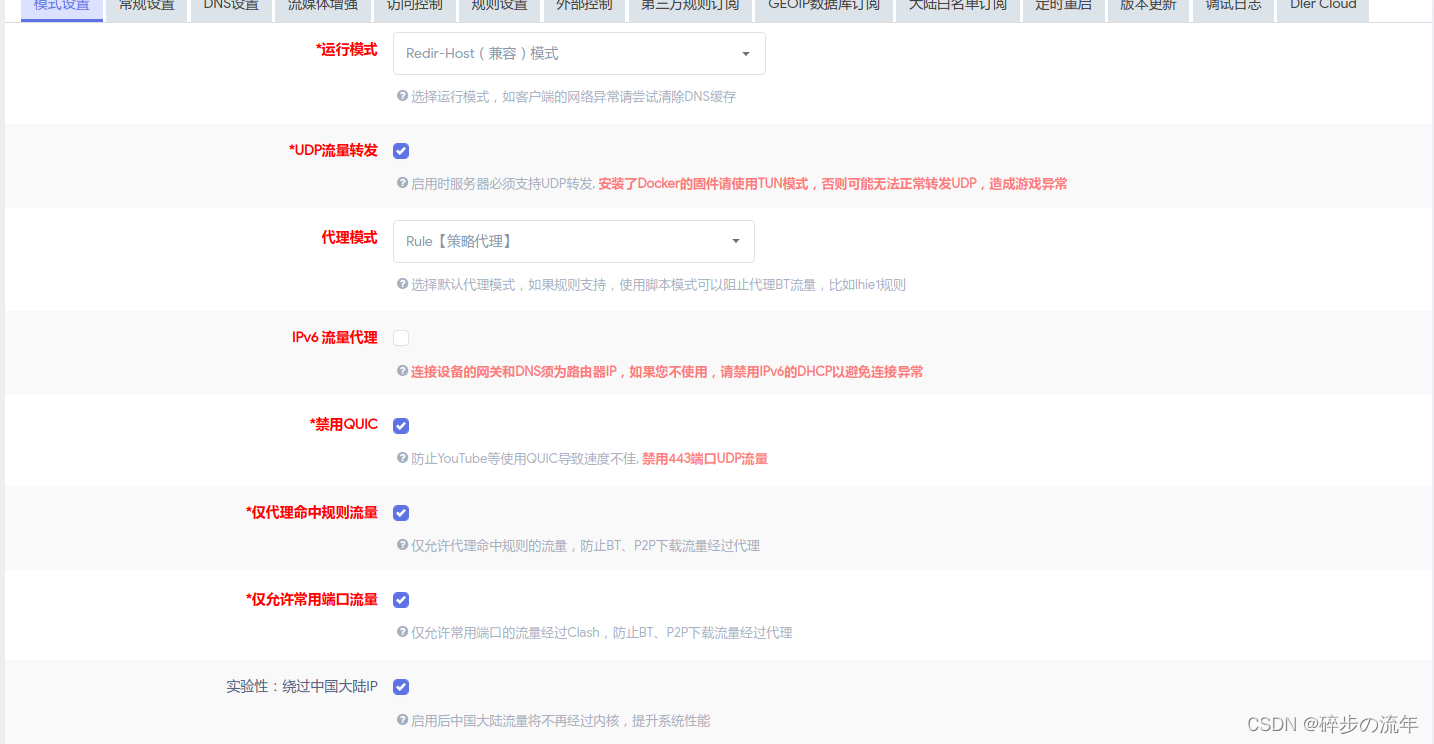
Task: Open the 运行模式 dropdown showing Redir-Host
Action: click(x=578, y=53)
